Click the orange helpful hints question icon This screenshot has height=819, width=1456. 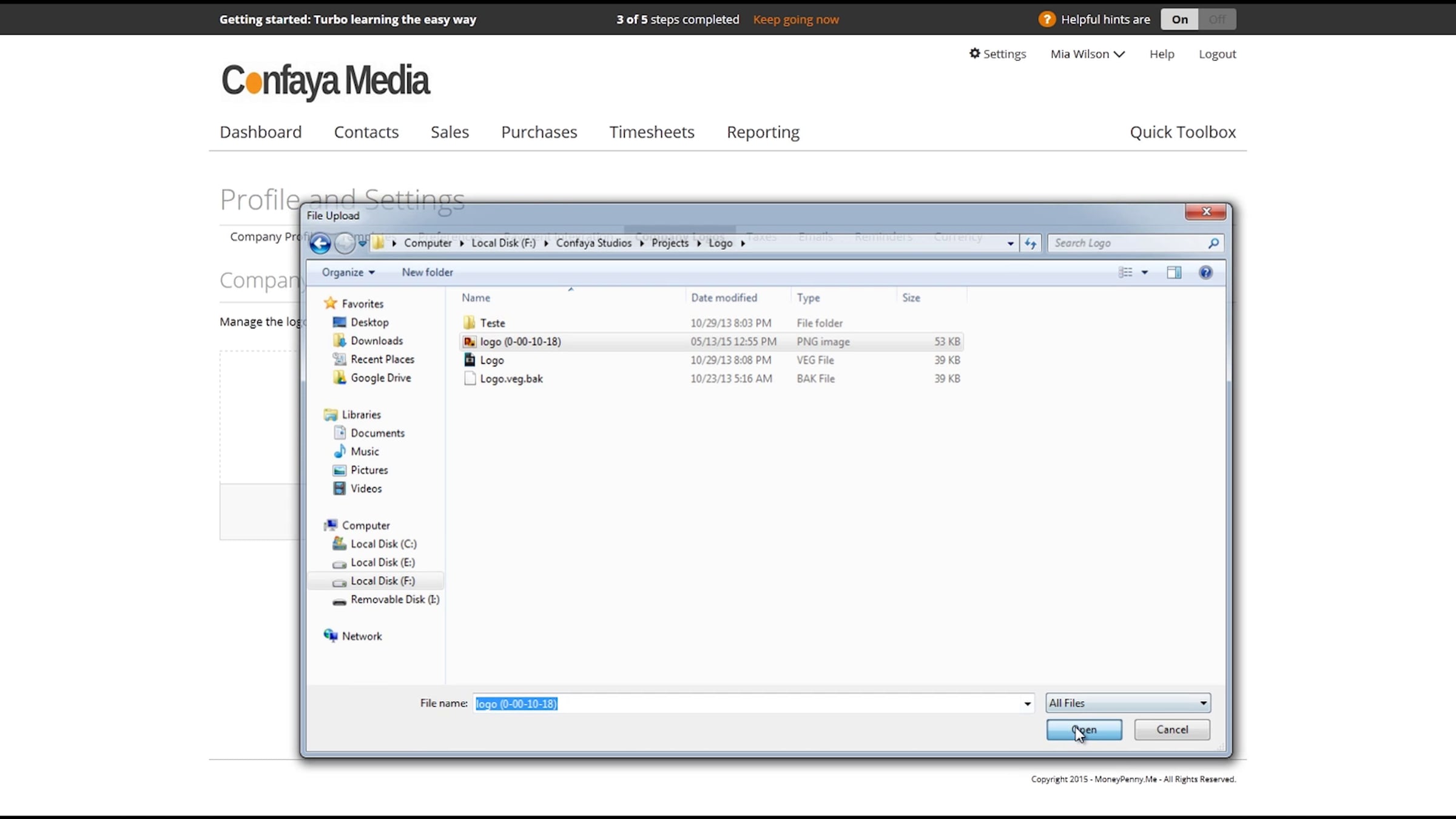1046,19
